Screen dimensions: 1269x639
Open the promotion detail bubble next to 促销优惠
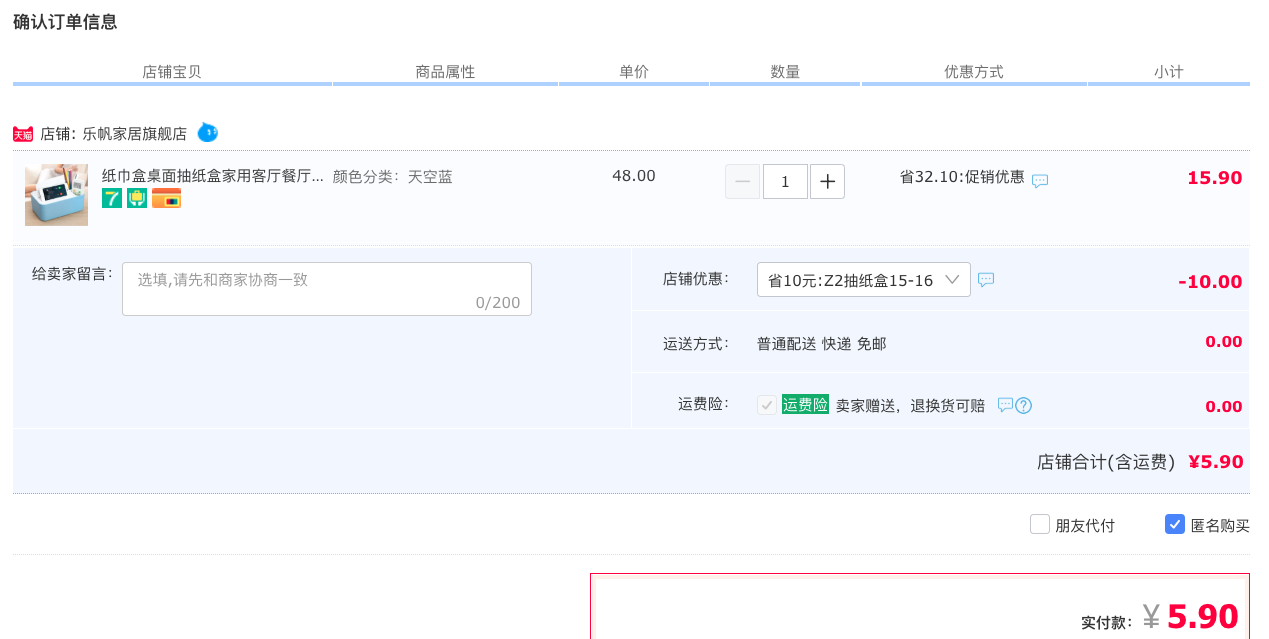point(1040,181)
